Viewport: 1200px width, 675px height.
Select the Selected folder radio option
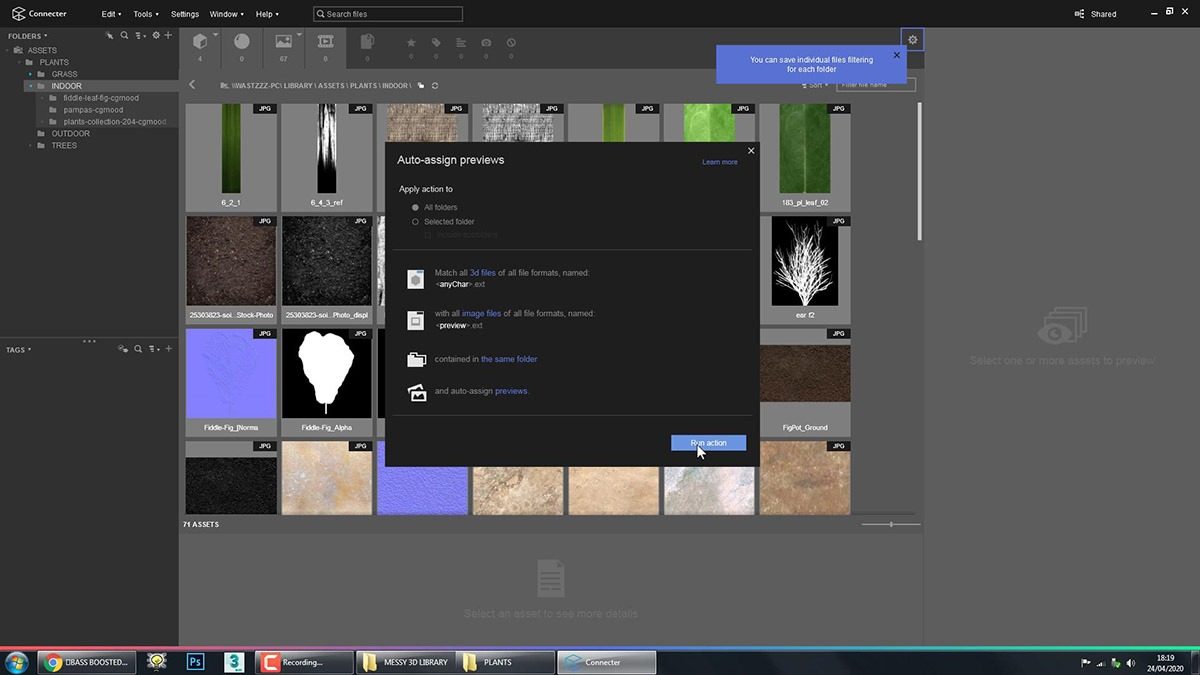coord(415,221)
